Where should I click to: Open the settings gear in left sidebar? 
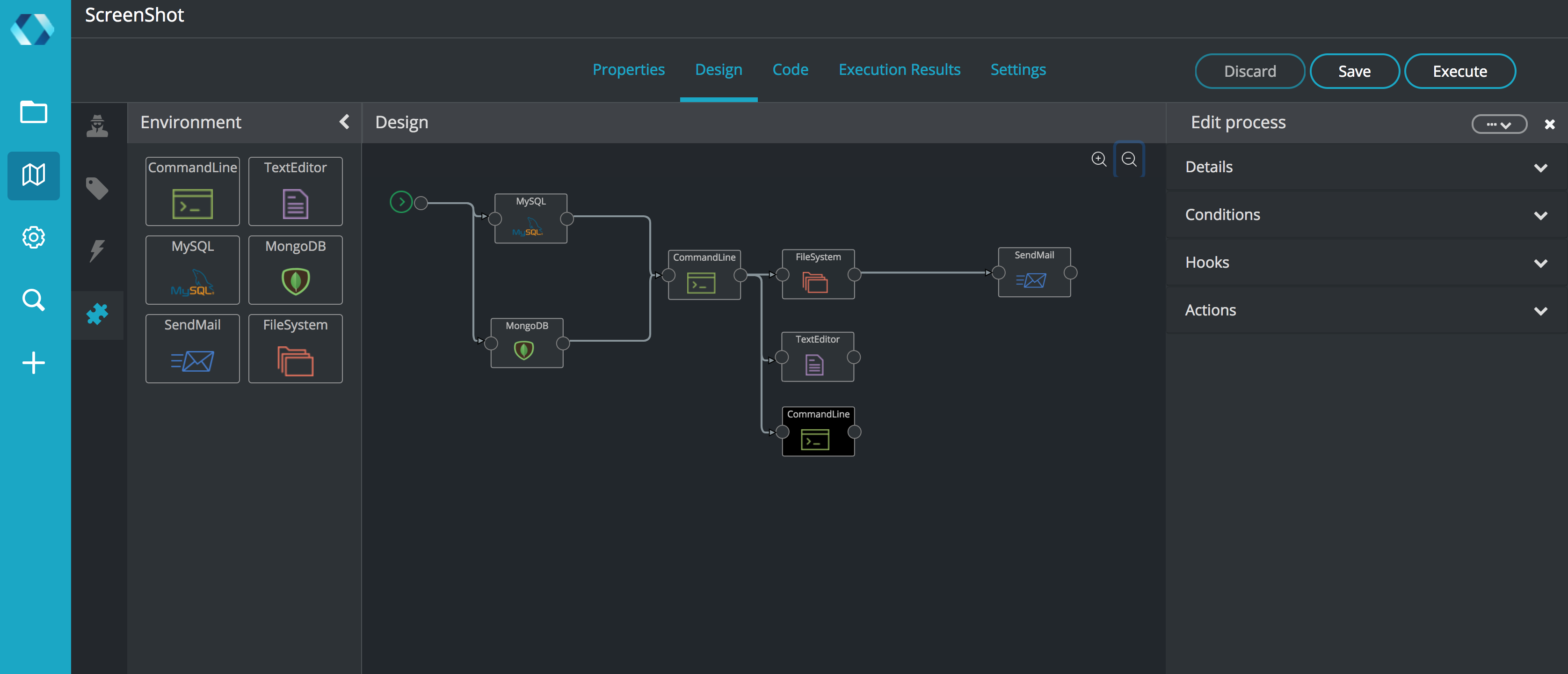click(x=34, y=237)
